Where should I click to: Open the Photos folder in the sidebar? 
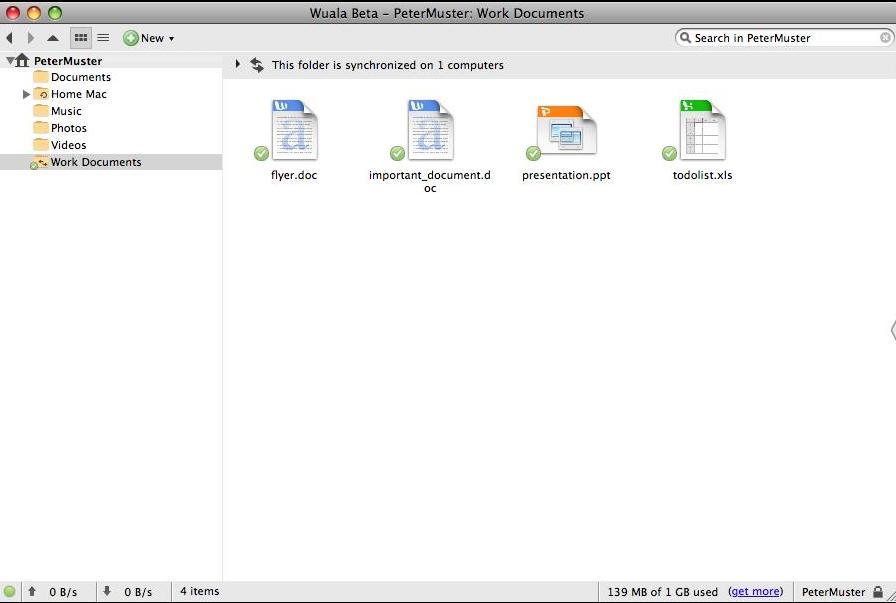pos(69,128)
